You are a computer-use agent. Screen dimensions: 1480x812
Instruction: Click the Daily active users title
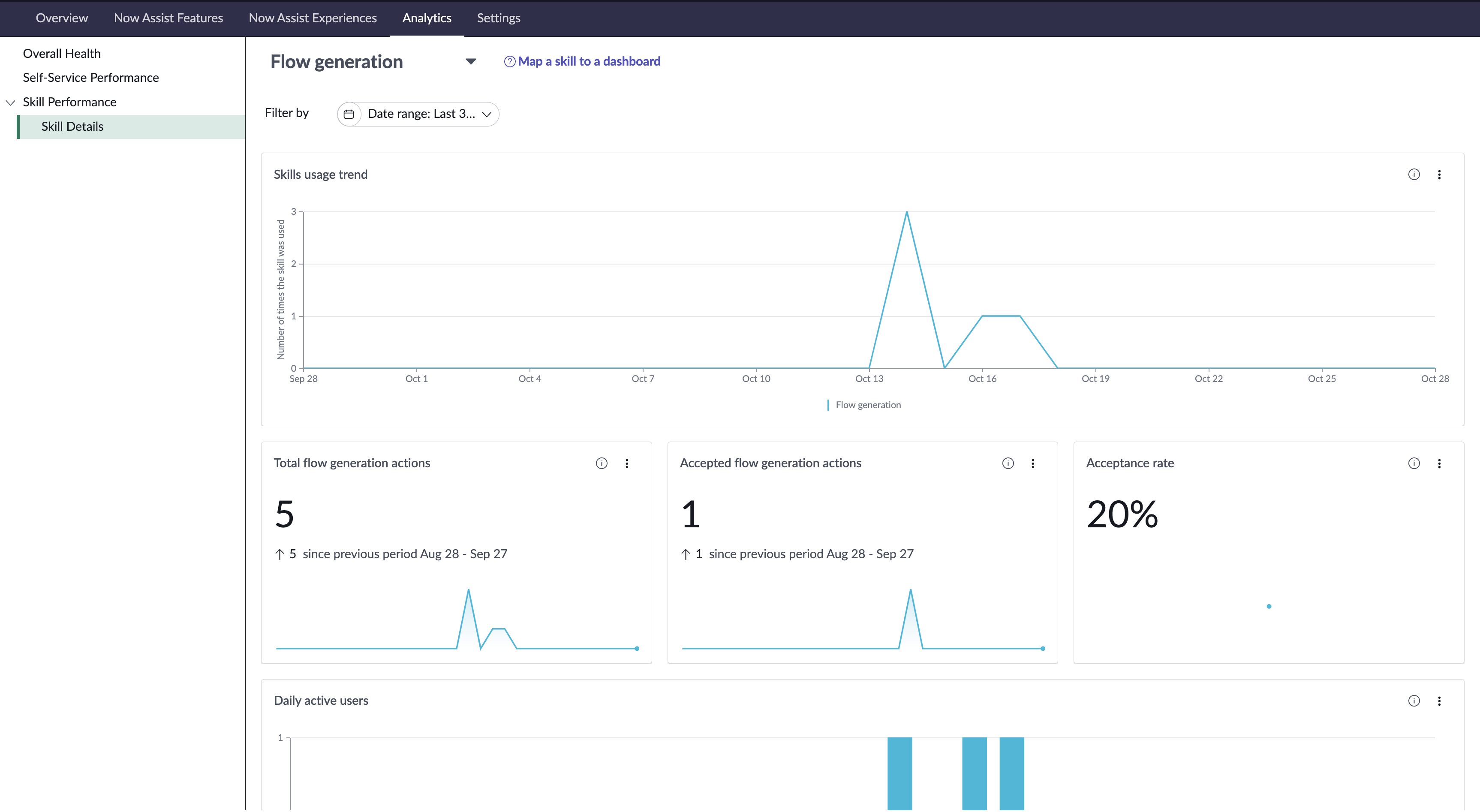coord(321,701)
